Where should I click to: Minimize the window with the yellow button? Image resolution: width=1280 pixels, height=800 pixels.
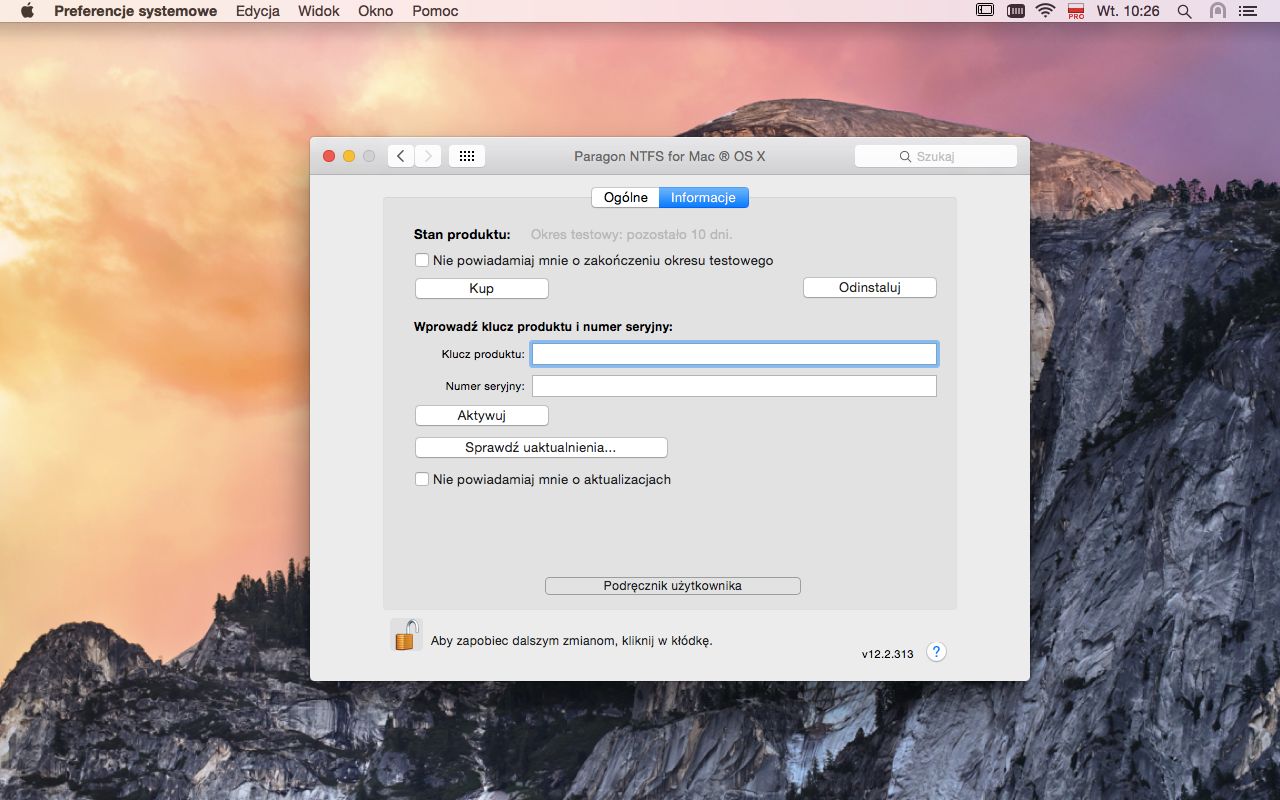tap(349, 156)
